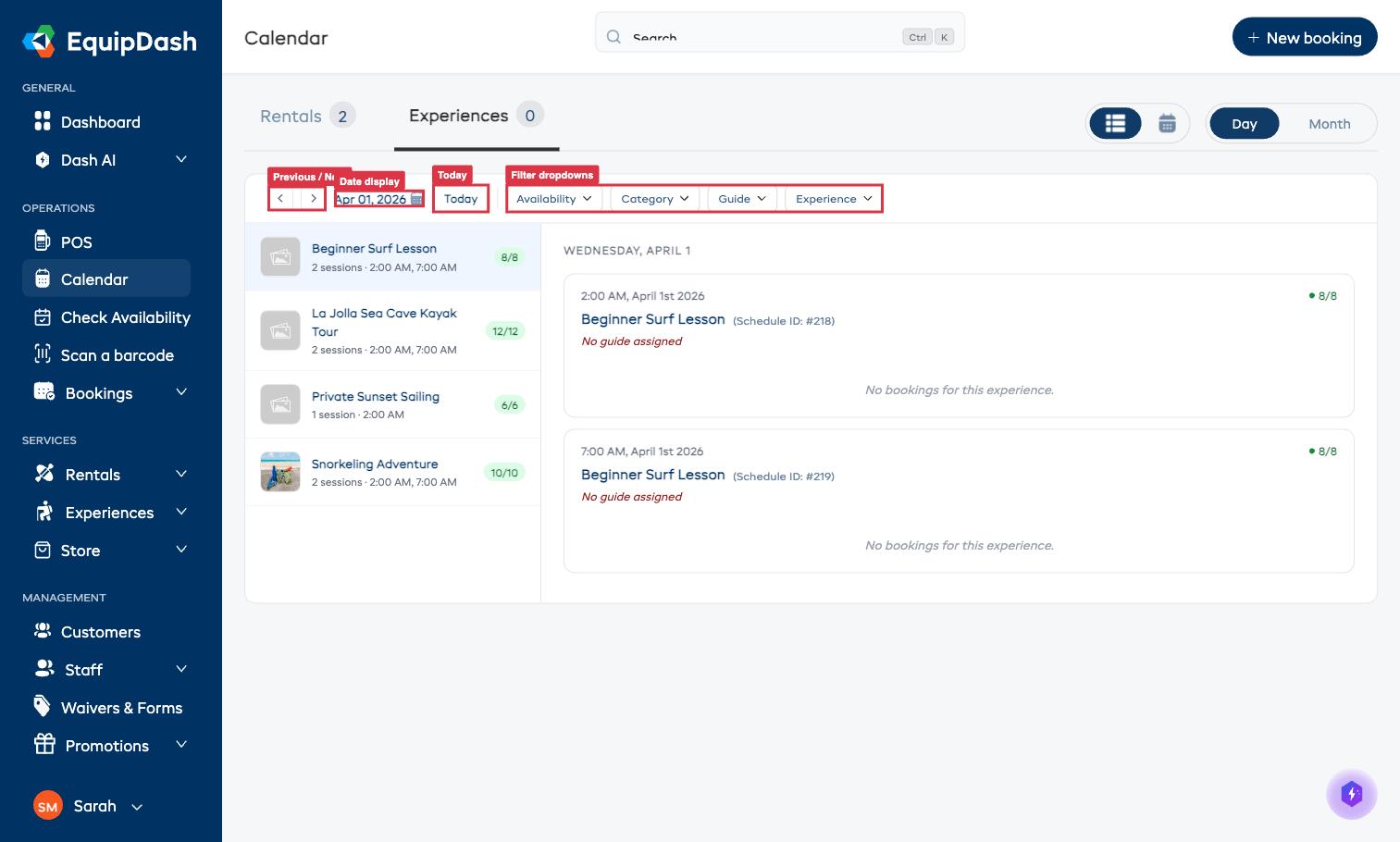The height and width of the screenshot is (842, 1400).
Task: Jump to today's date with Today button
Action: pyautogui.click(x=460, y=198)
